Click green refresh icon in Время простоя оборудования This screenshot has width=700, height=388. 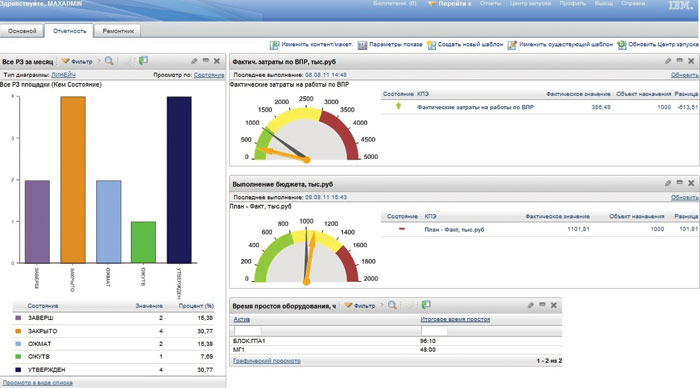[x=426, y=305]
